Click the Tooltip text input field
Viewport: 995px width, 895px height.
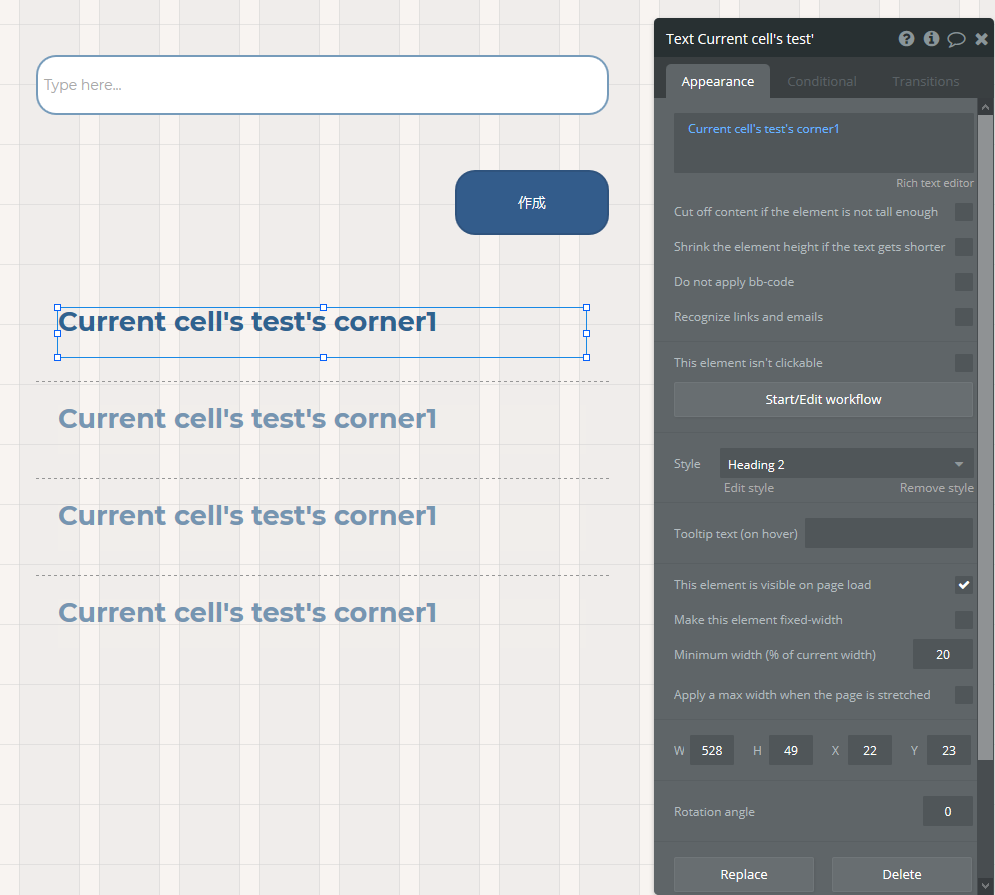tap(888, 533)
